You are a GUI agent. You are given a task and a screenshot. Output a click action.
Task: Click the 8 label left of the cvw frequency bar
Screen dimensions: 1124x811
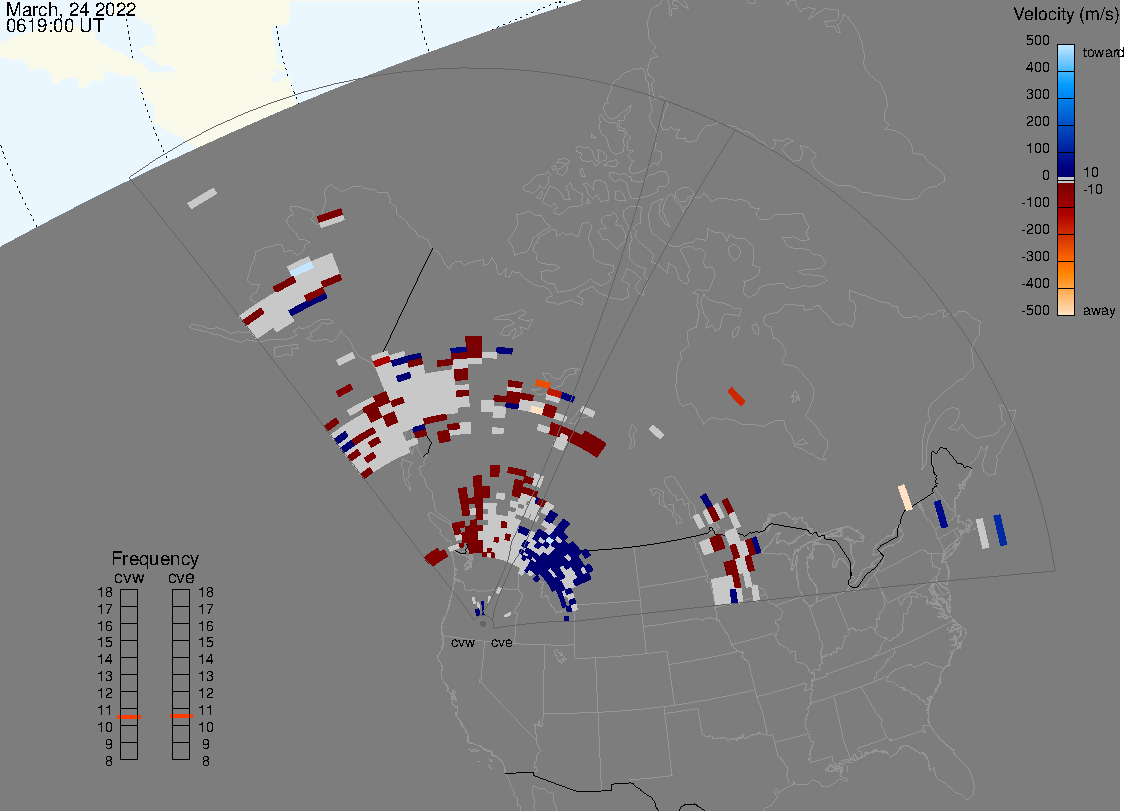pyautogui.click(x=109, y=762)
